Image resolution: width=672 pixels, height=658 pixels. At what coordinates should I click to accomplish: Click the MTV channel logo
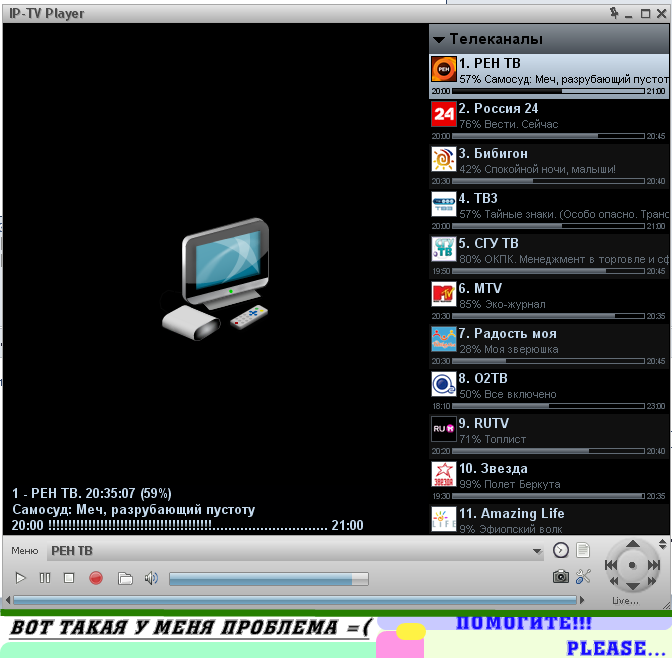click(444, 294)
